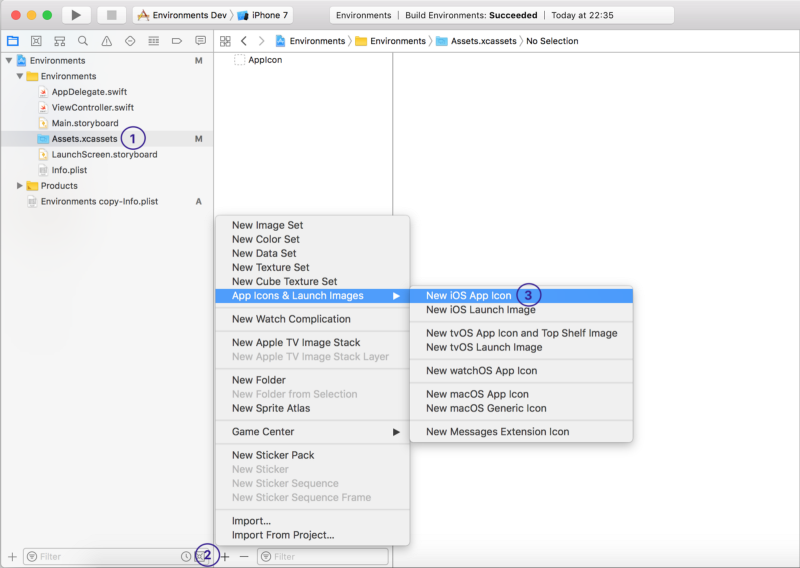Image resolution: width=800 pixels, height=568 pixels.
Task: Click the build status activity bar
Action: click(502, 15)
